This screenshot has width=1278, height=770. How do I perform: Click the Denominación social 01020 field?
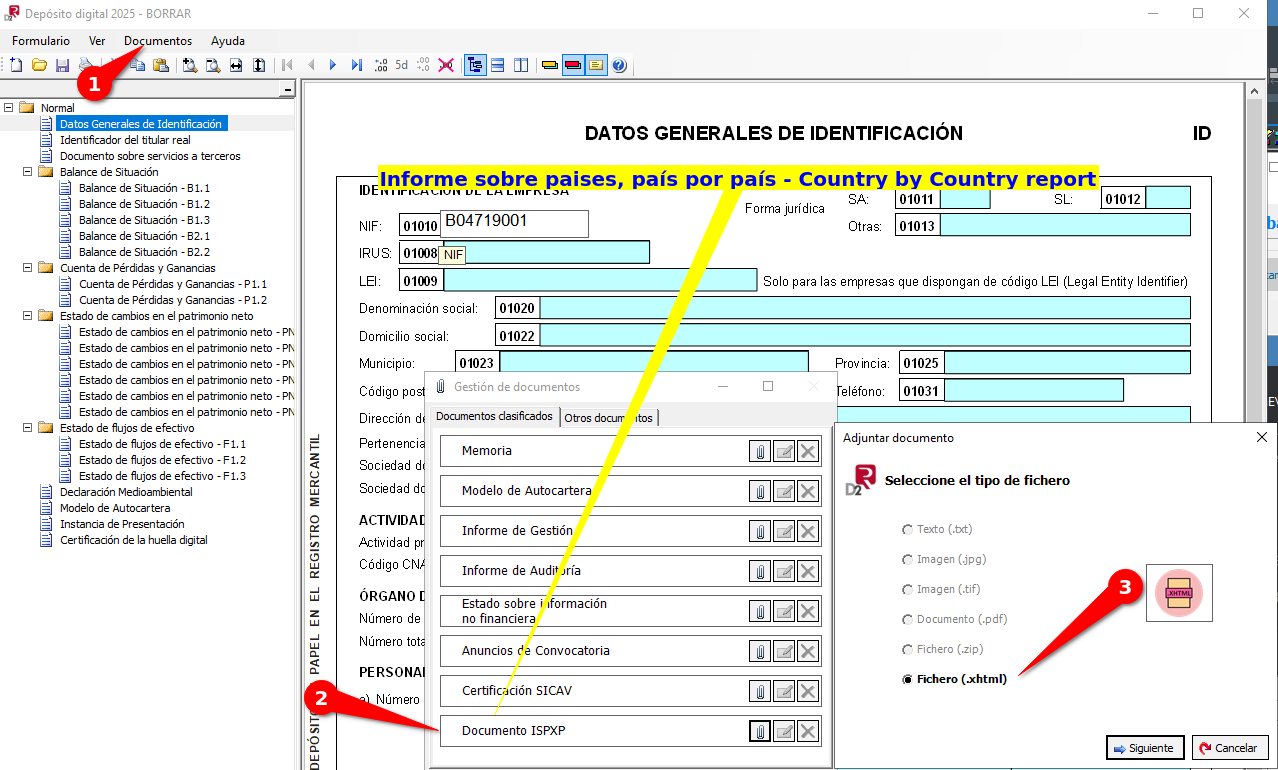[x=865, y=308]
